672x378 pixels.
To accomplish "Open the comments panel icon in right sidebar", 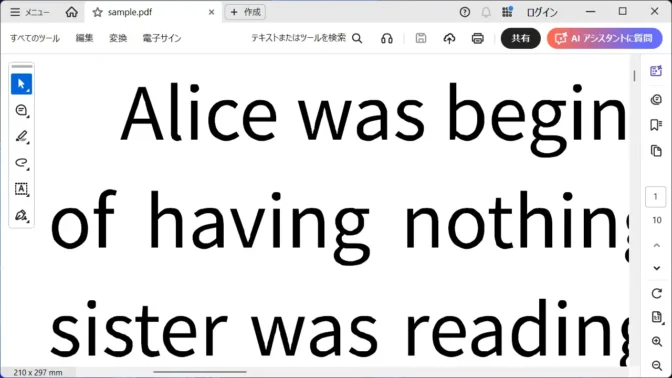I will point(656,99).
